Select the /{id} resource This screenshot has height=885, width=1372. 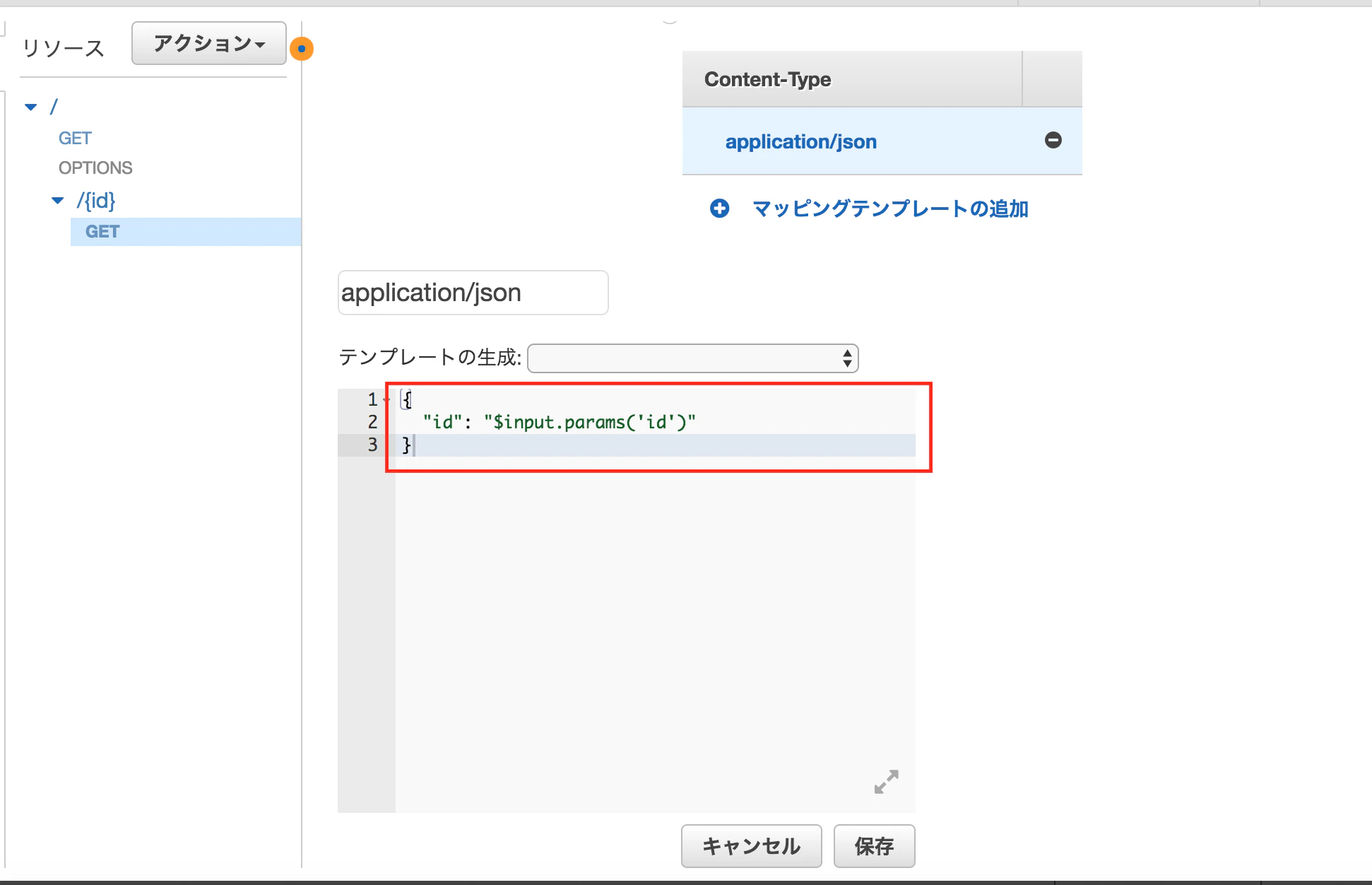coord(96,201)
